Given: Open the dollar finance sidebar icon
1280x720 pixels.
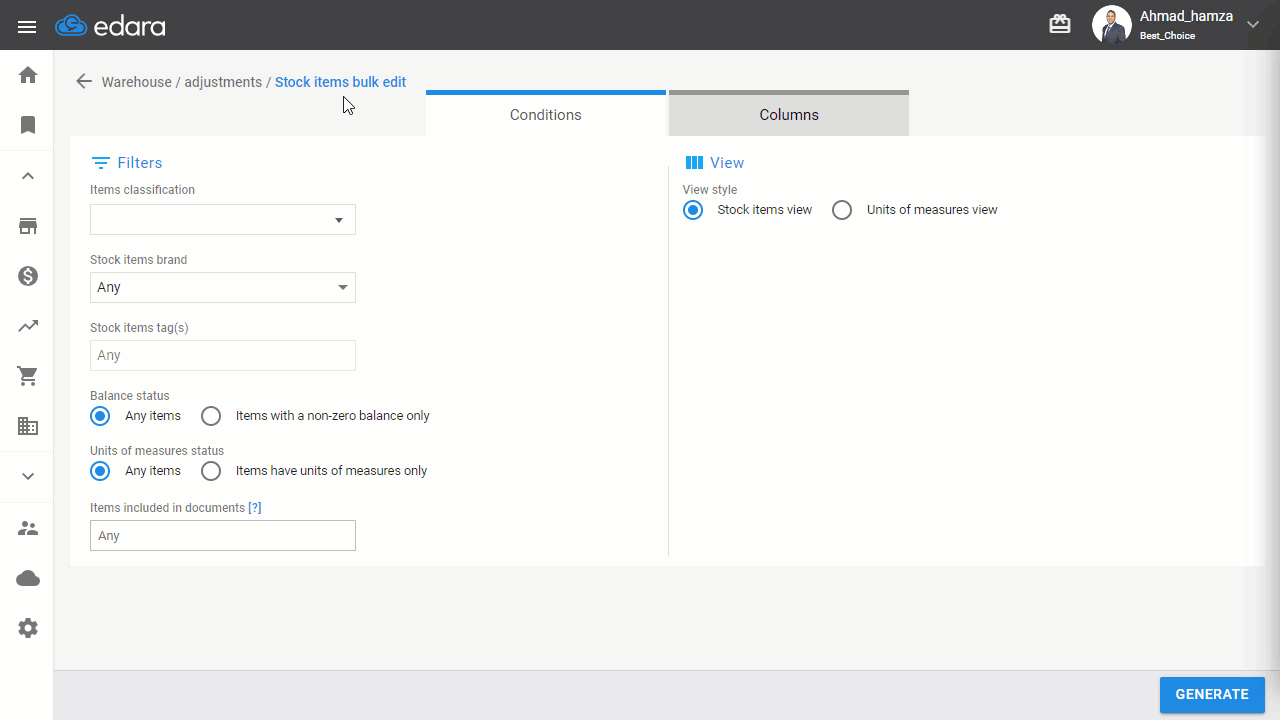Looking at the screenshot, I should (x=28, y=276).
